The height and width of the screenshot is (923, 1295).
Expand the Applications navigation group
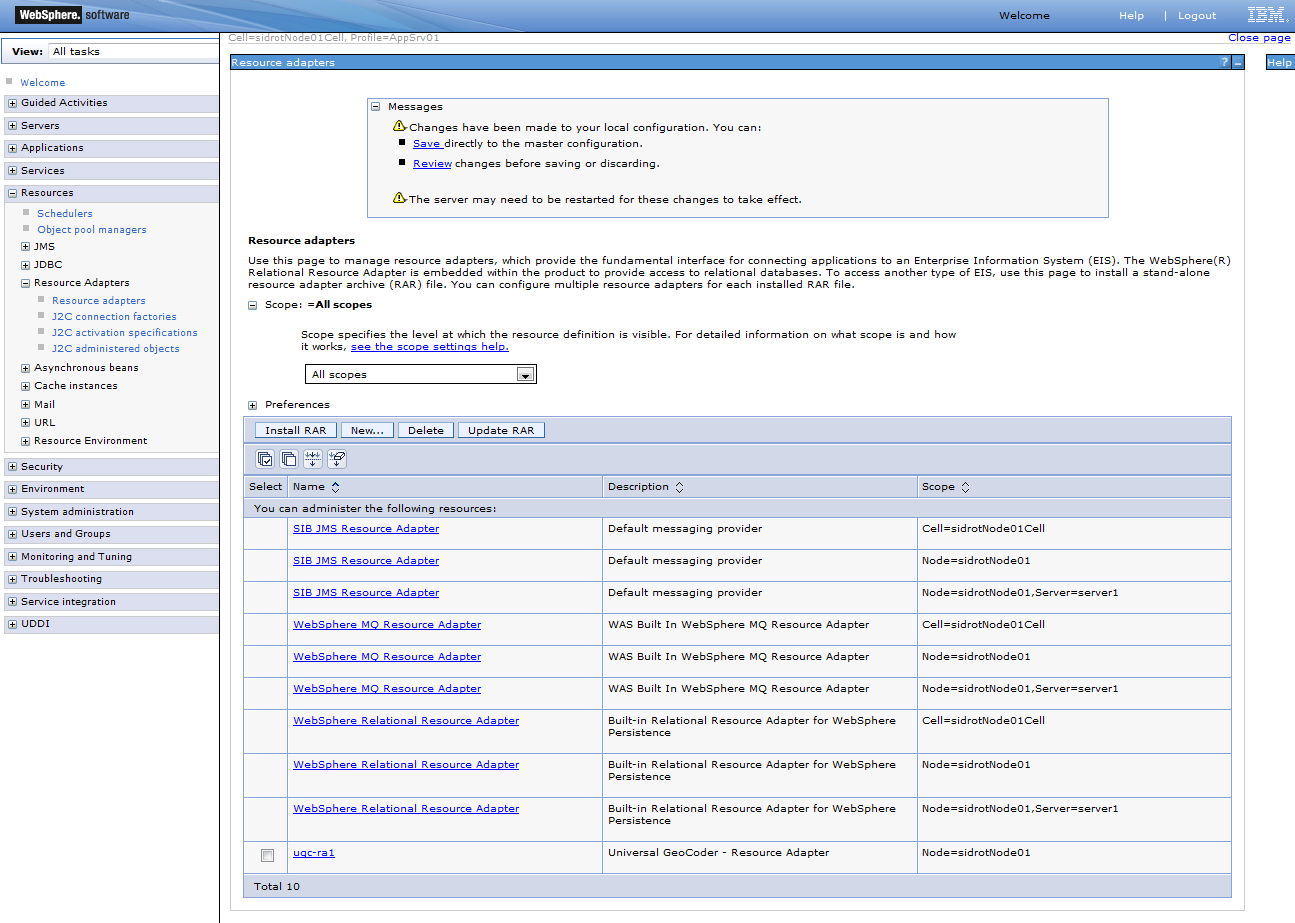pyautogui.click(x=12, y=148)
